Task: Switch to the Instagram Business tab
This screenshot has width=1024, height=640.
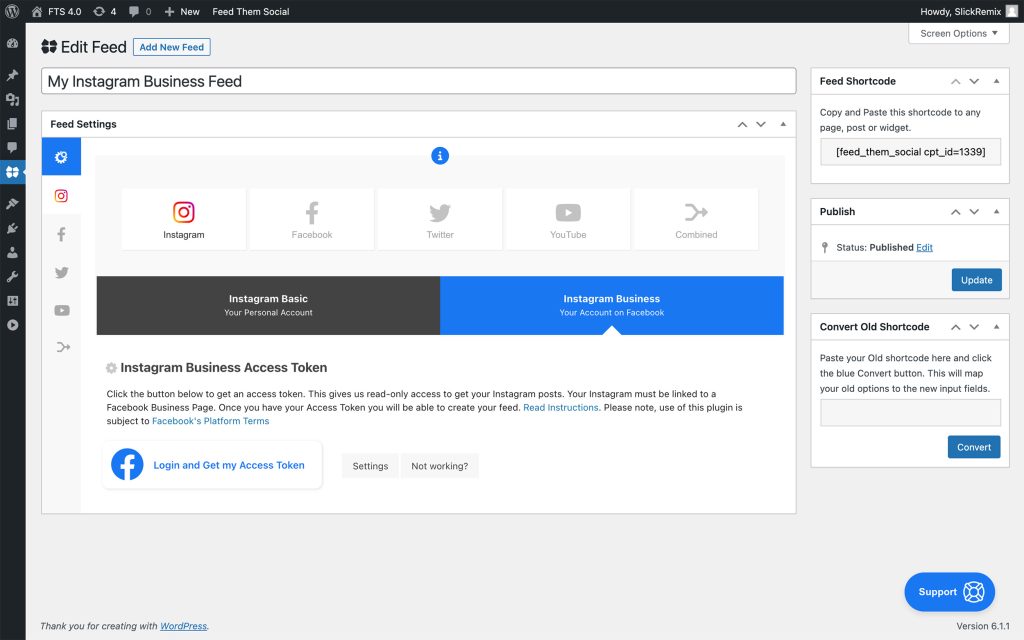Action: coord(612,305)
